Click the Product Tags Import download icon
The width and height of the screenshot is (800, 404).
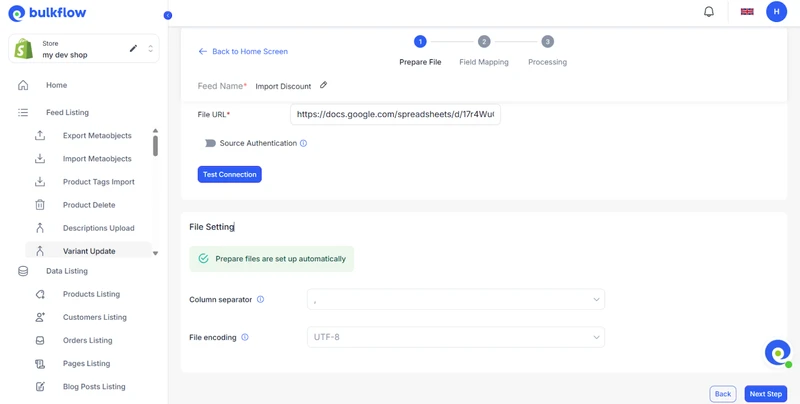40,182
